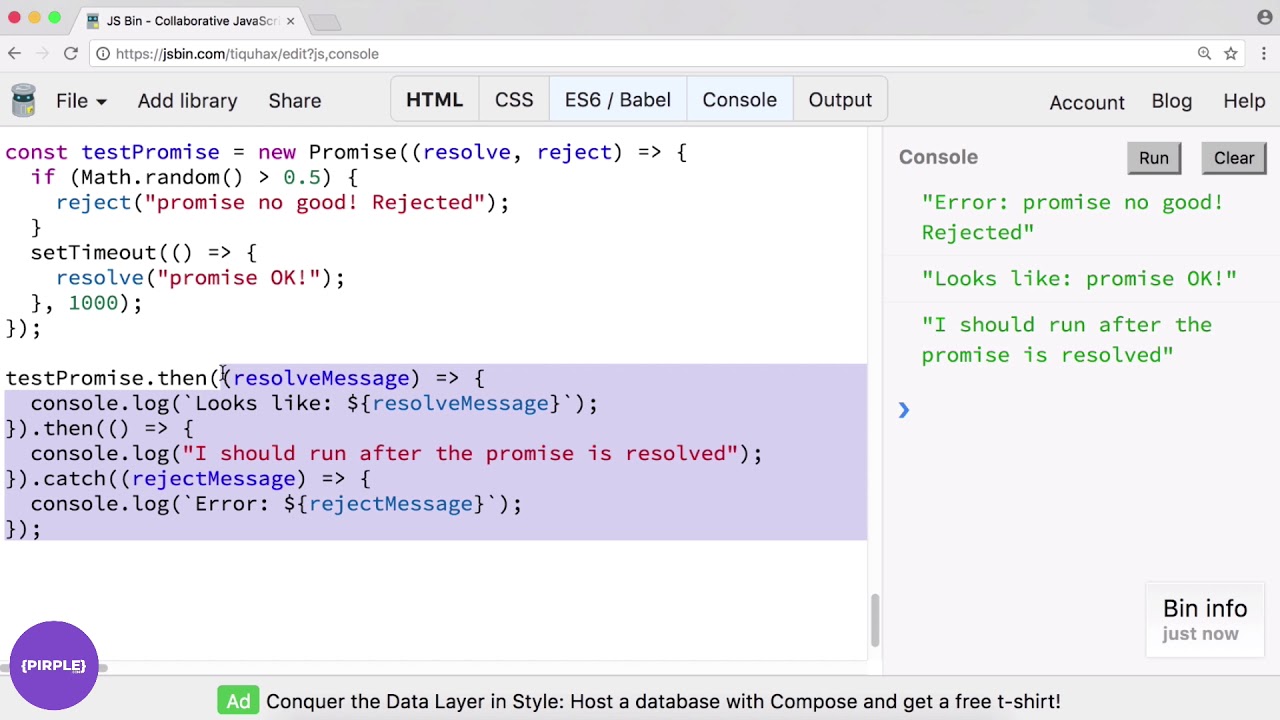Image resolution: width=1280 pixels, height=720 pixels.
Task: Toggle the CSS panel
Action: coord(514,100)
